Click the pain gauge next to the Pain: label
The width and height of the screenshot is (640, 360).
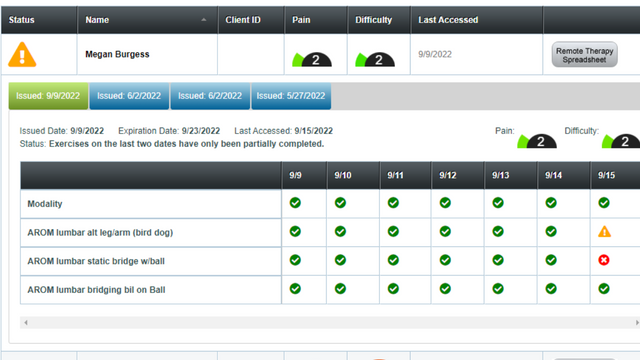pos(537,141)
